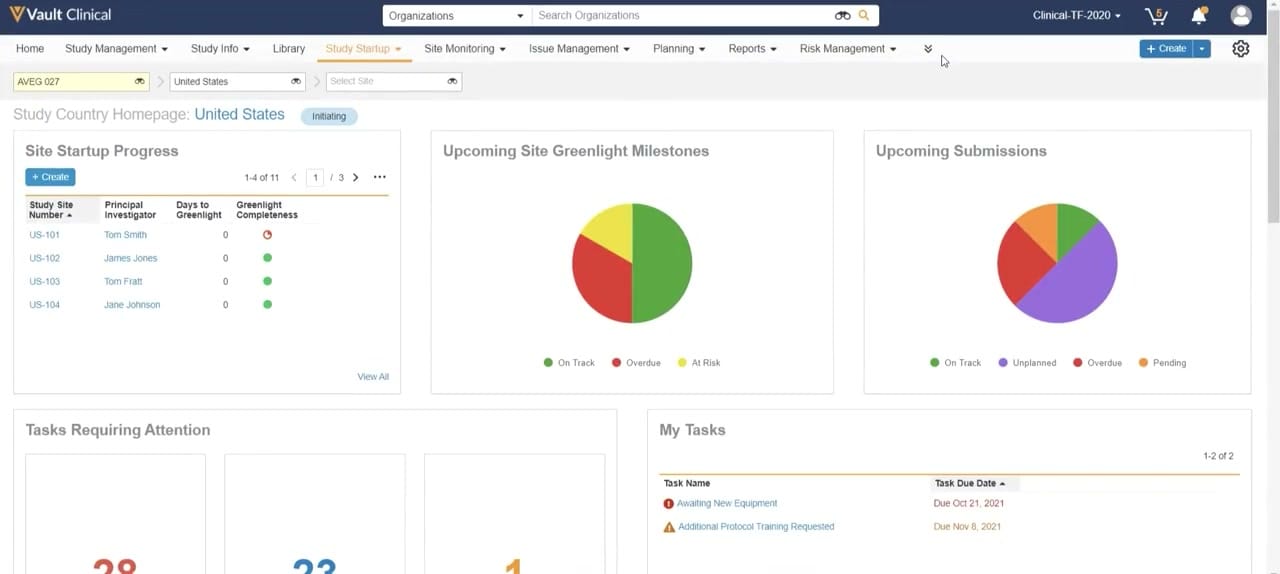Click binoculars icon in United States field
This screenshot has width=1280, height=574.
296,82
